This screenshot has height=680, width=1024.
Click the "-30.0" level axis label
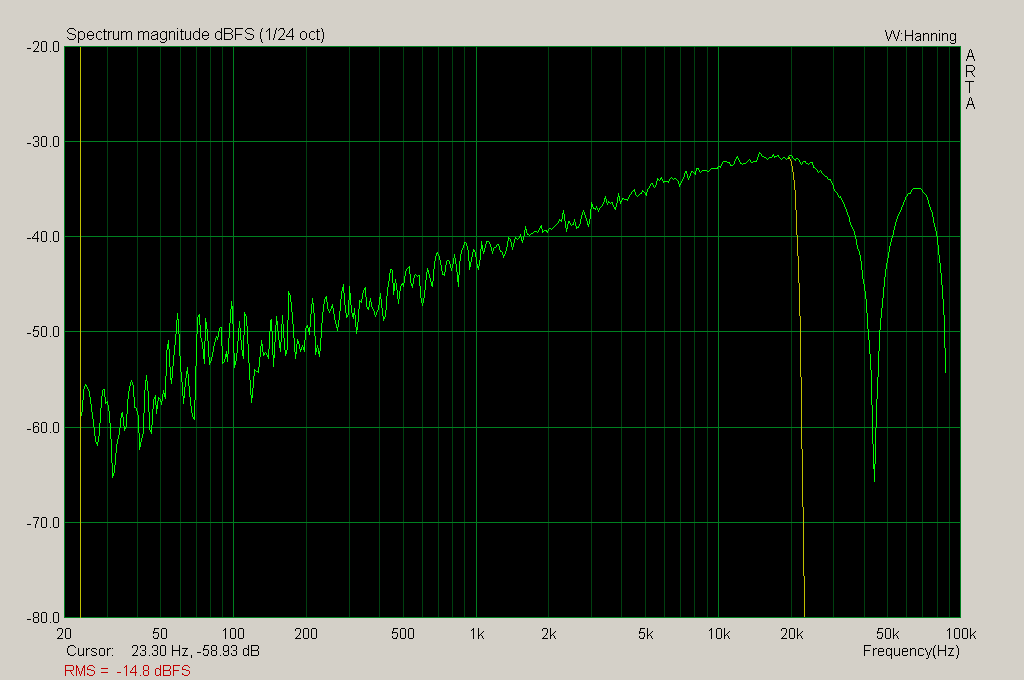pyautogui.click(x=43, y=142)
